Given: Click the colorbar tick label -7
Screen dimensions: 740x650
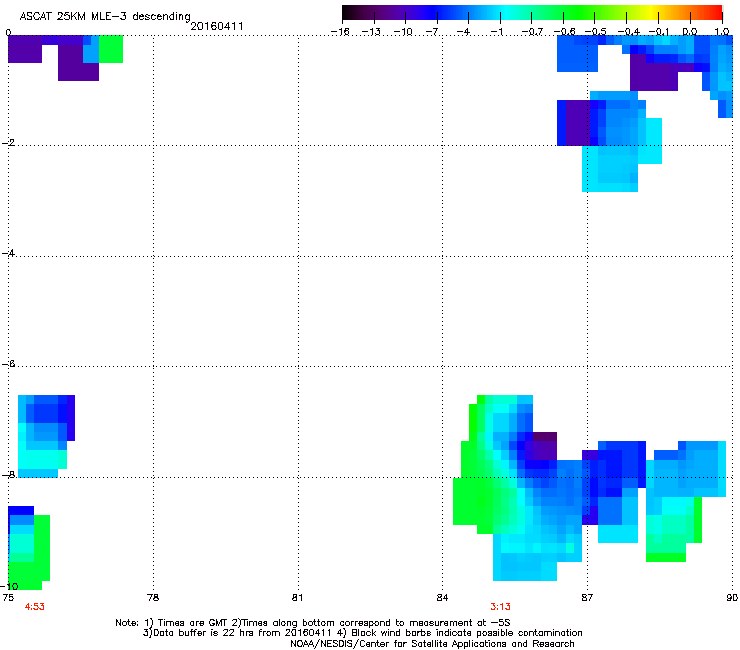Looking at the screenshot, I should click(x=434, y=32).
